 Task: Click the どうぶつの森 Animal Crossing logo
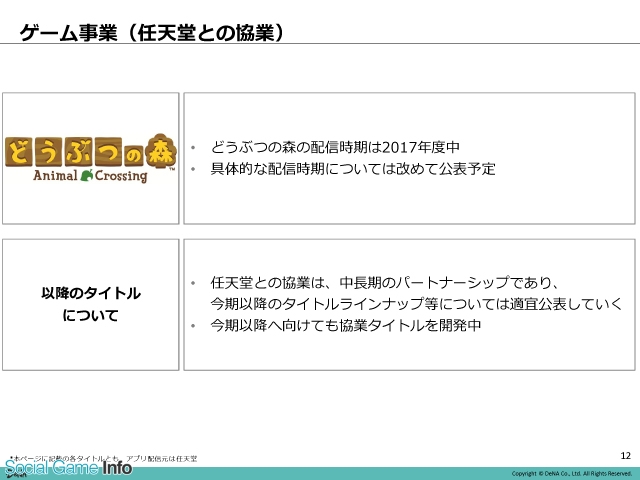pos(91,158)
